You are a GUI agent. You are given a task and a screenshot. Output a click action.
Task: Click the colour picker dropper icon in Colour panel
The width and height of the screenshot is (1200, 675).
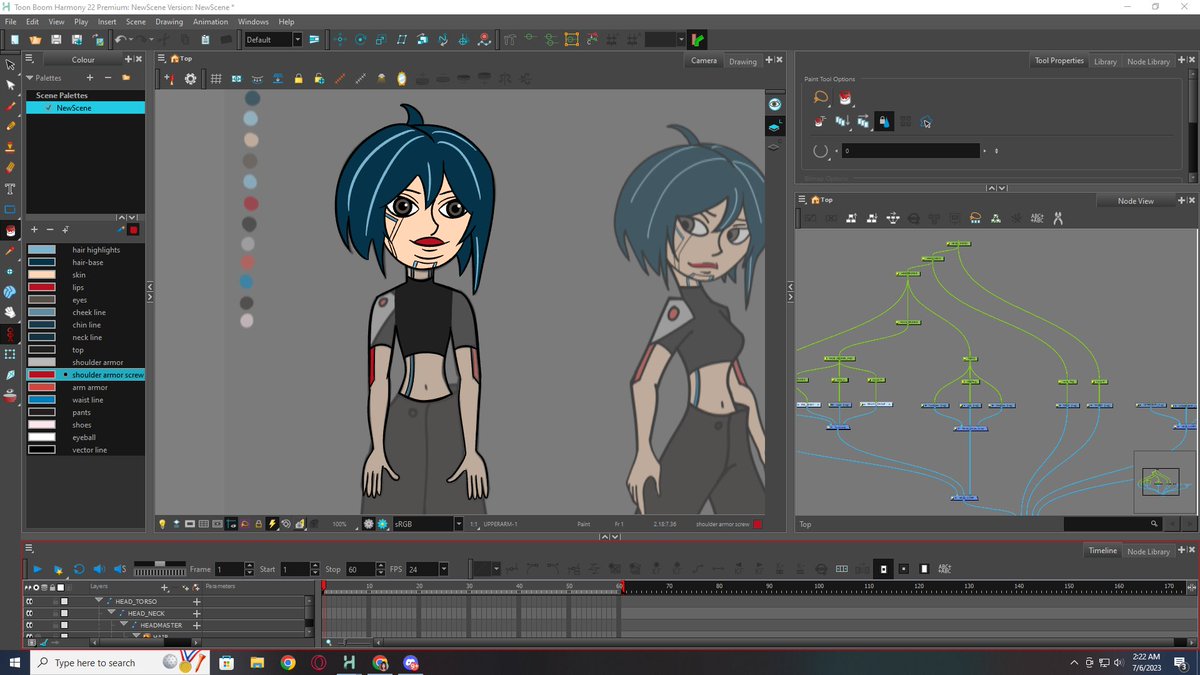pos(120,229)
